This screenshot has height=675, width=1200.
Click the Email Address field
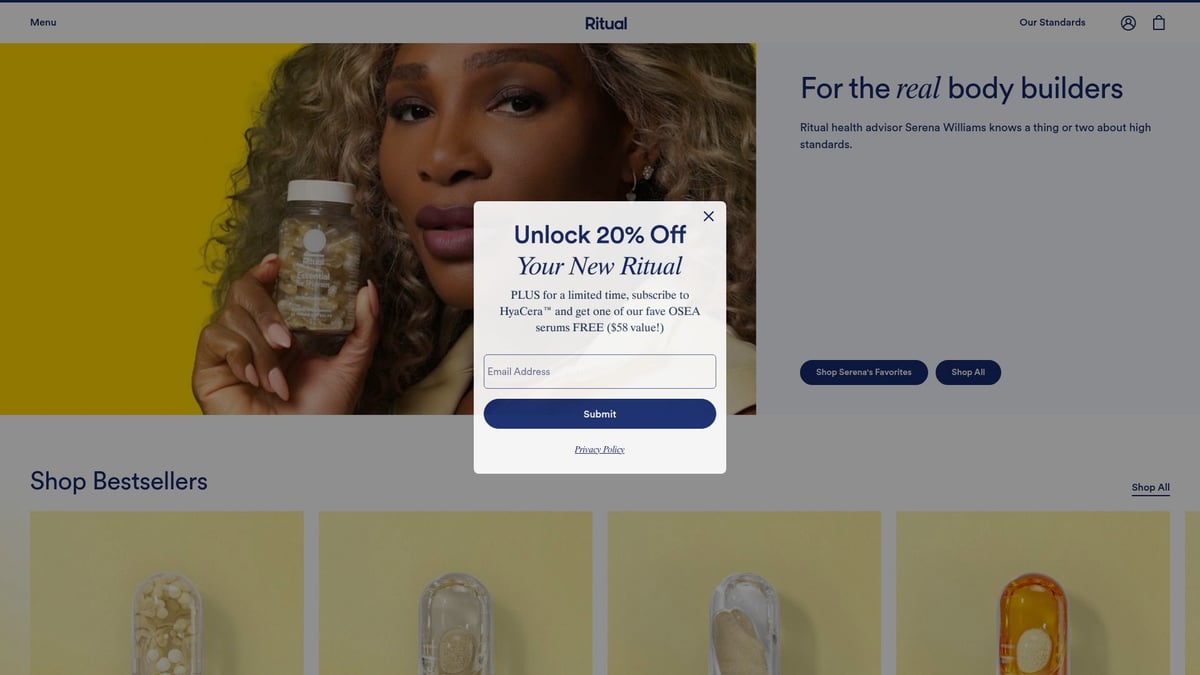click(x=600, y=371)
